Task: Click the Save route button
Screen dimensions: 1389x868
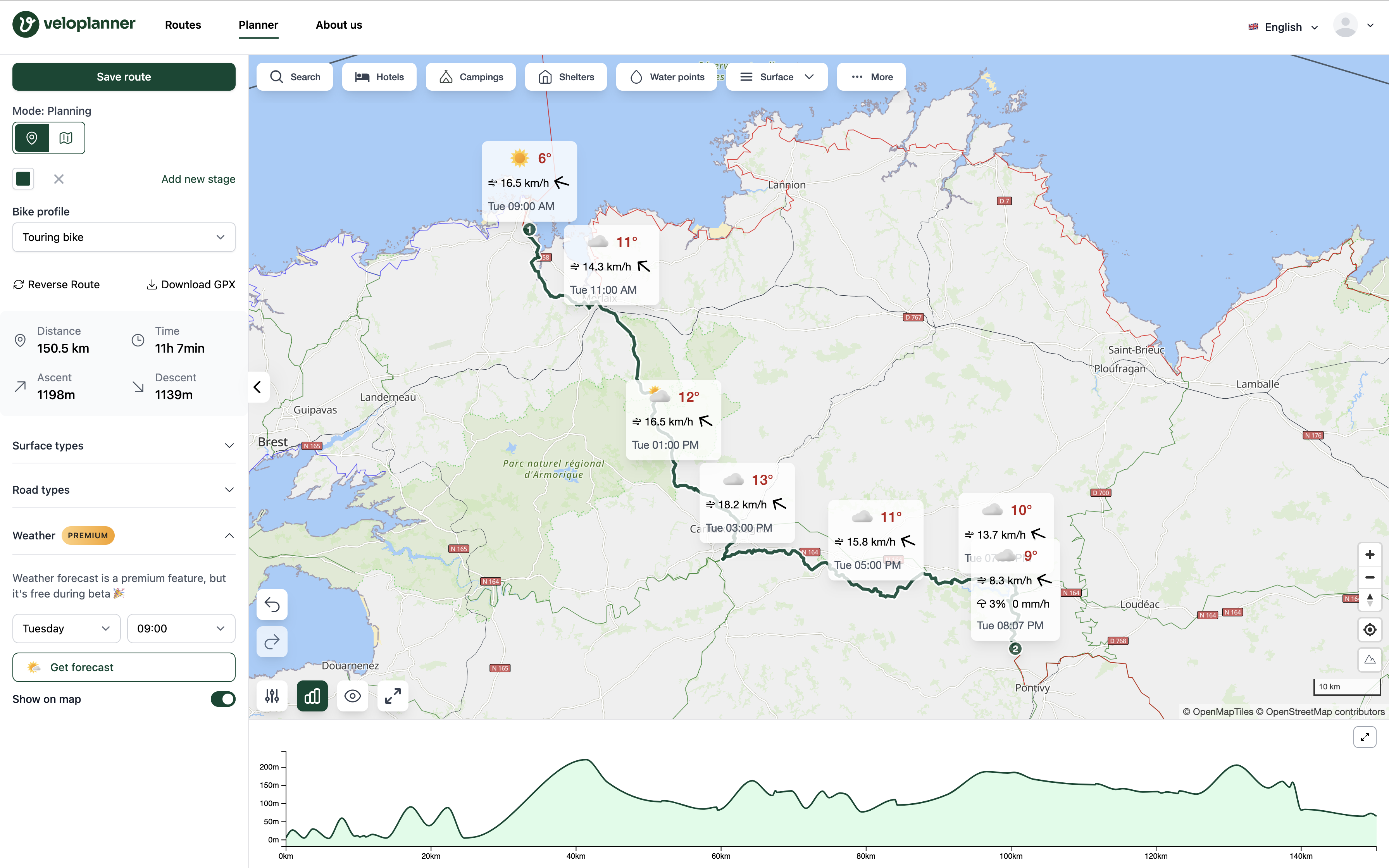Action: (124, 77)
